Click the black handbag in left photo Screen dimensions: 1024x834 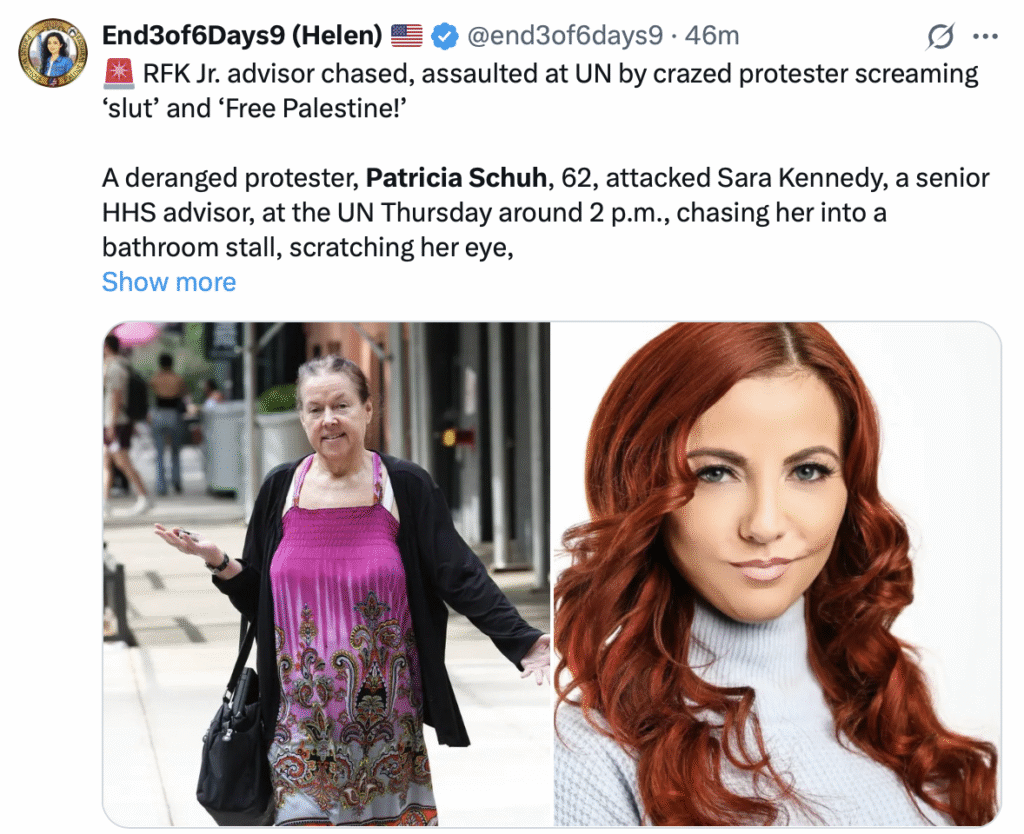(235, 743)
